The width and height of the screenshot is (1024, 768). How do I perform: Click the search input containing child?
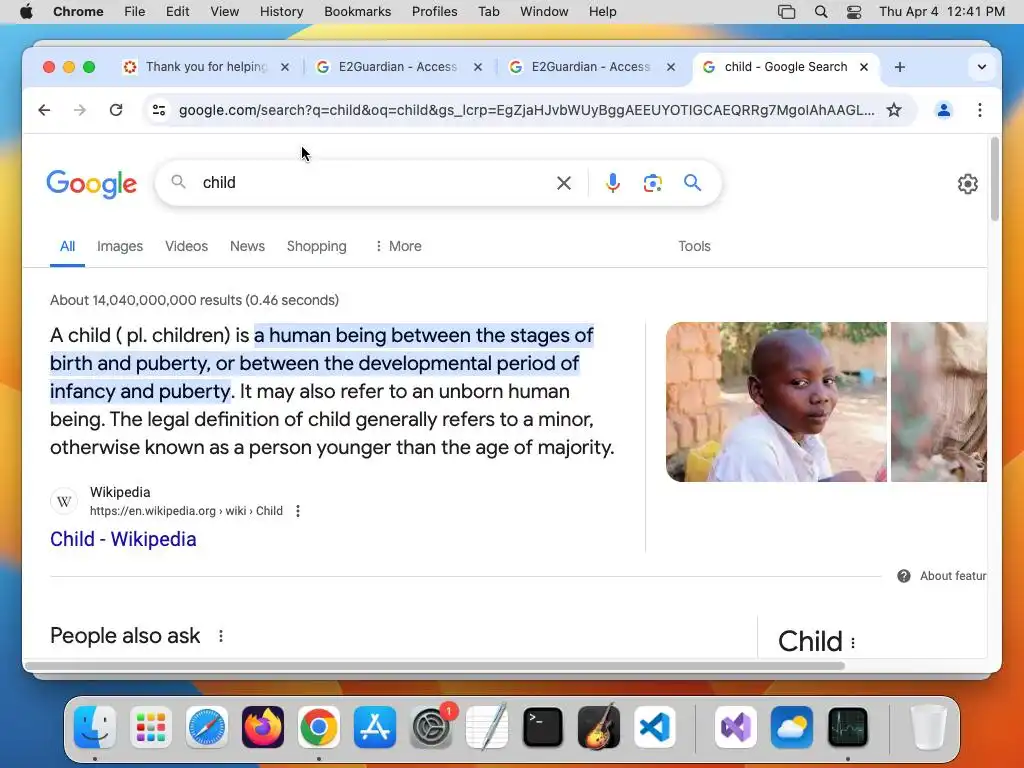tap(372, 183)
